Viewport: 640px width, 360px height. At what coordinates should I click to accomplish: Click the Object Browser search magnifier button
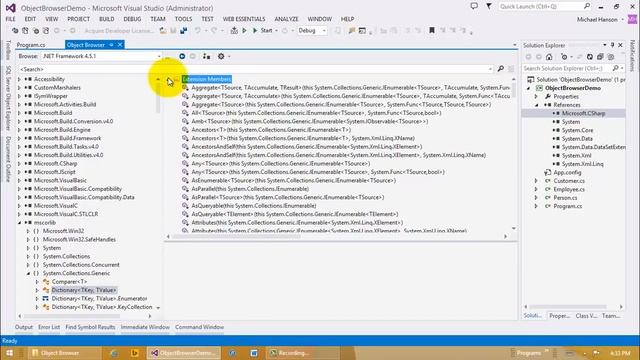tap(500, 69)
